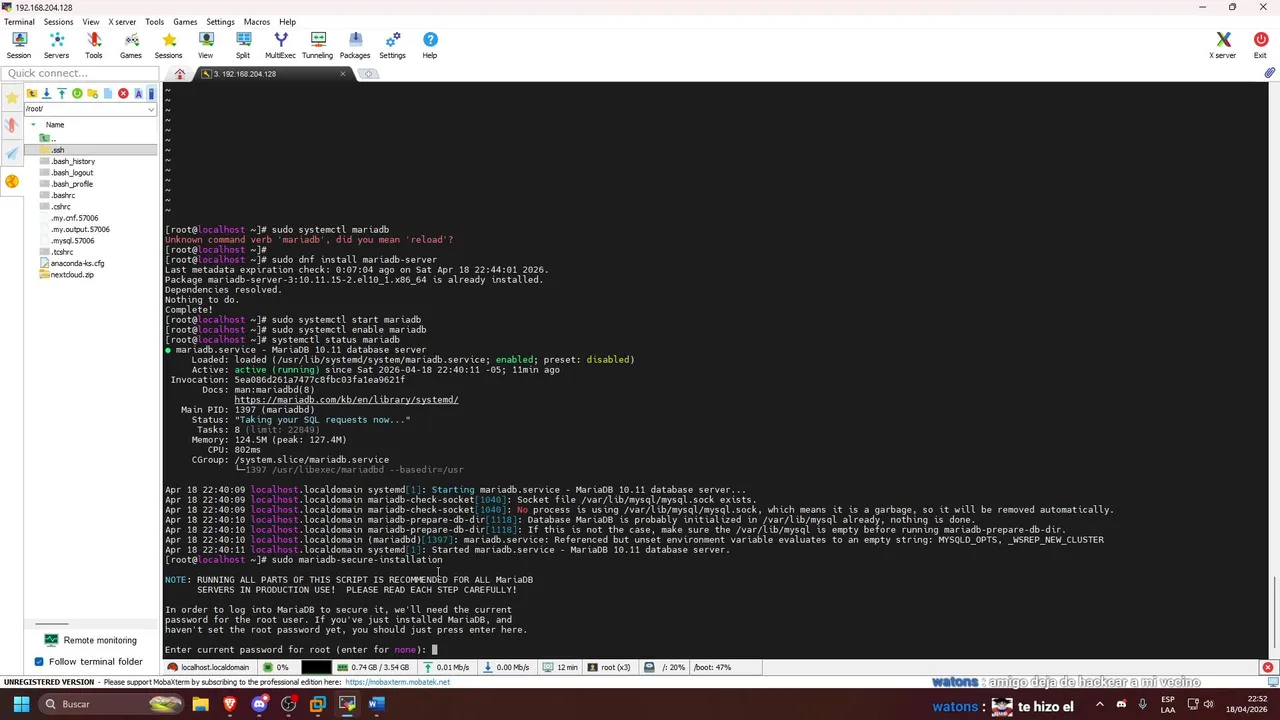The height and width of the screenshot is (720, 1280).
Task: Go to parent directory icon in SFTP toolbar
Action: tap(31, 93)
